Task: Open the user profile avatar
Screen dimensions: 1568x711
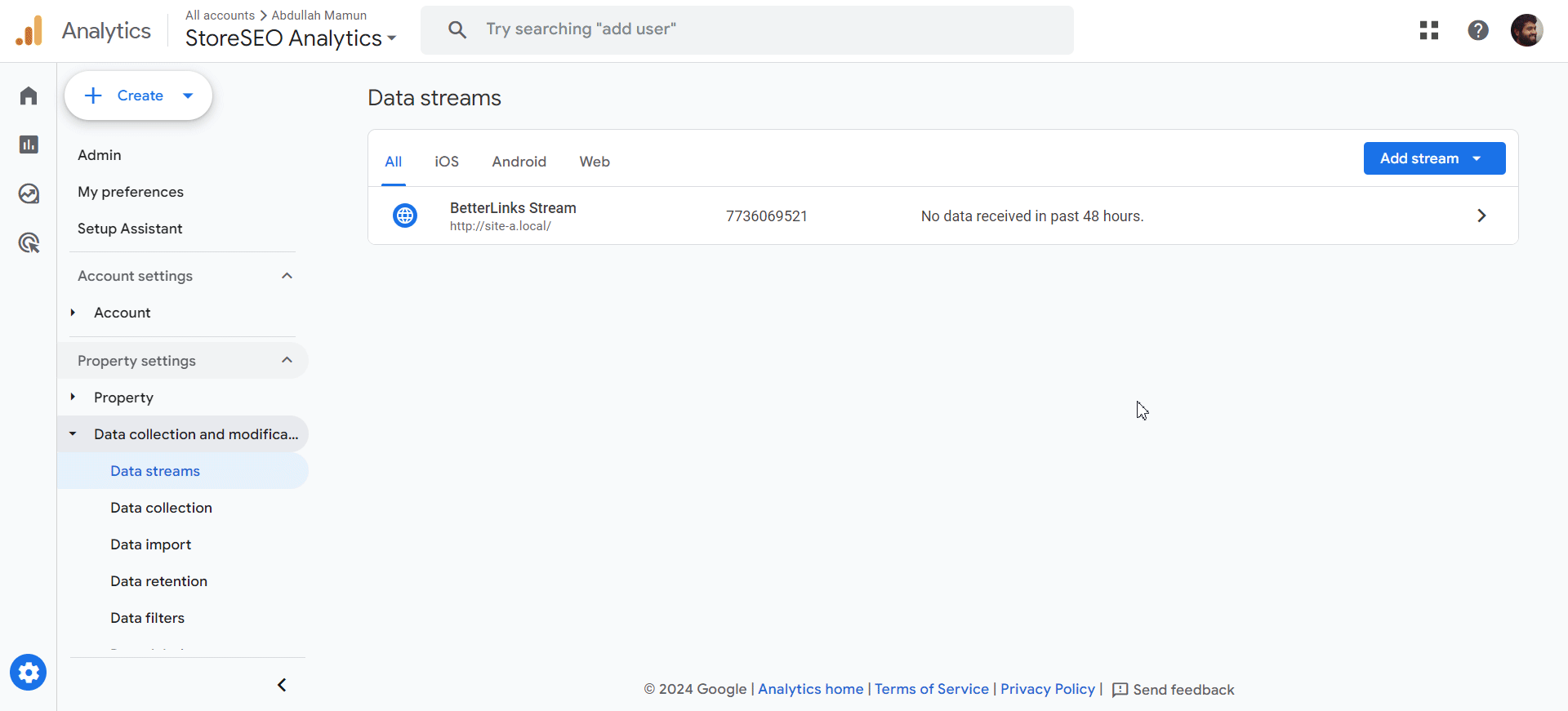Action: [1526, 30]
